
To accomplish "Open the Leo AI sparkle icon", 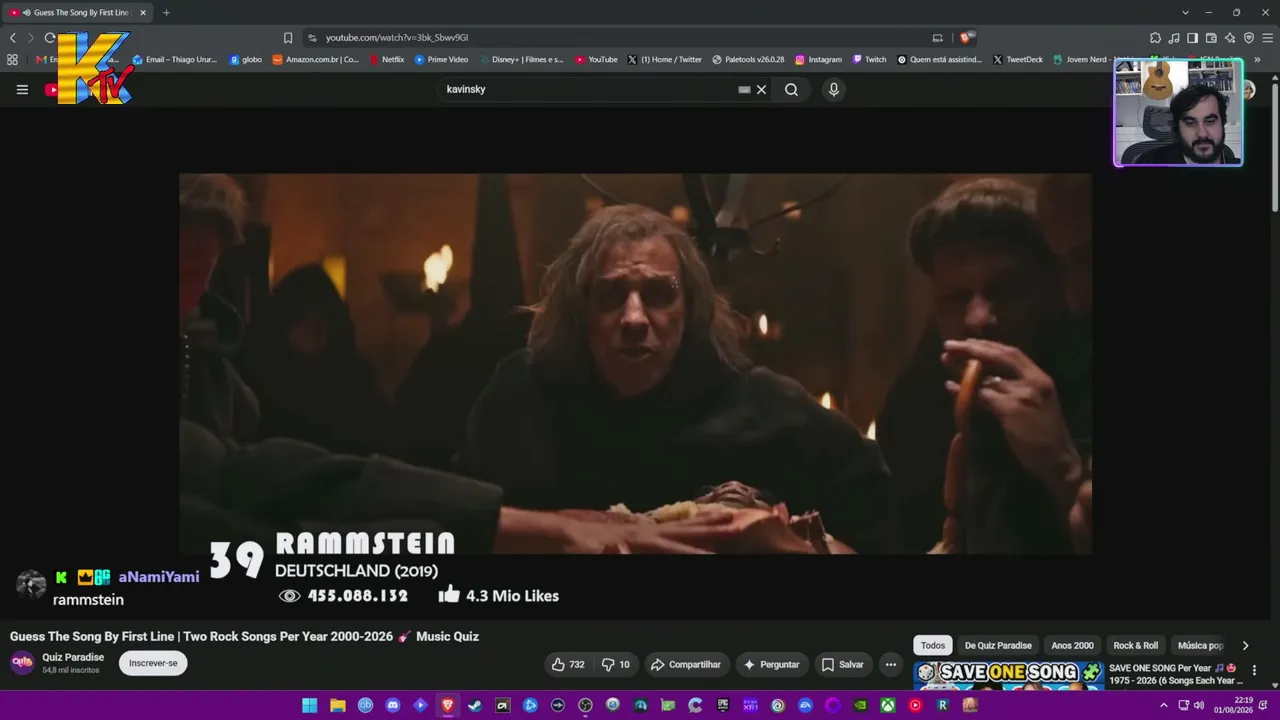I will 1230,38.
